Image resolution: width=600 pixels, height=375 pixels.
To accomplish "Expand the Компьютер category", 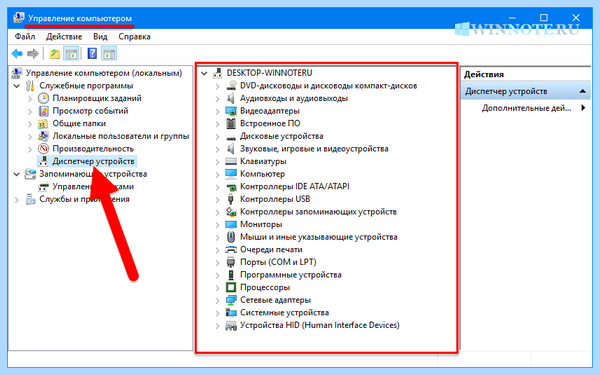I will coord(217,174).
